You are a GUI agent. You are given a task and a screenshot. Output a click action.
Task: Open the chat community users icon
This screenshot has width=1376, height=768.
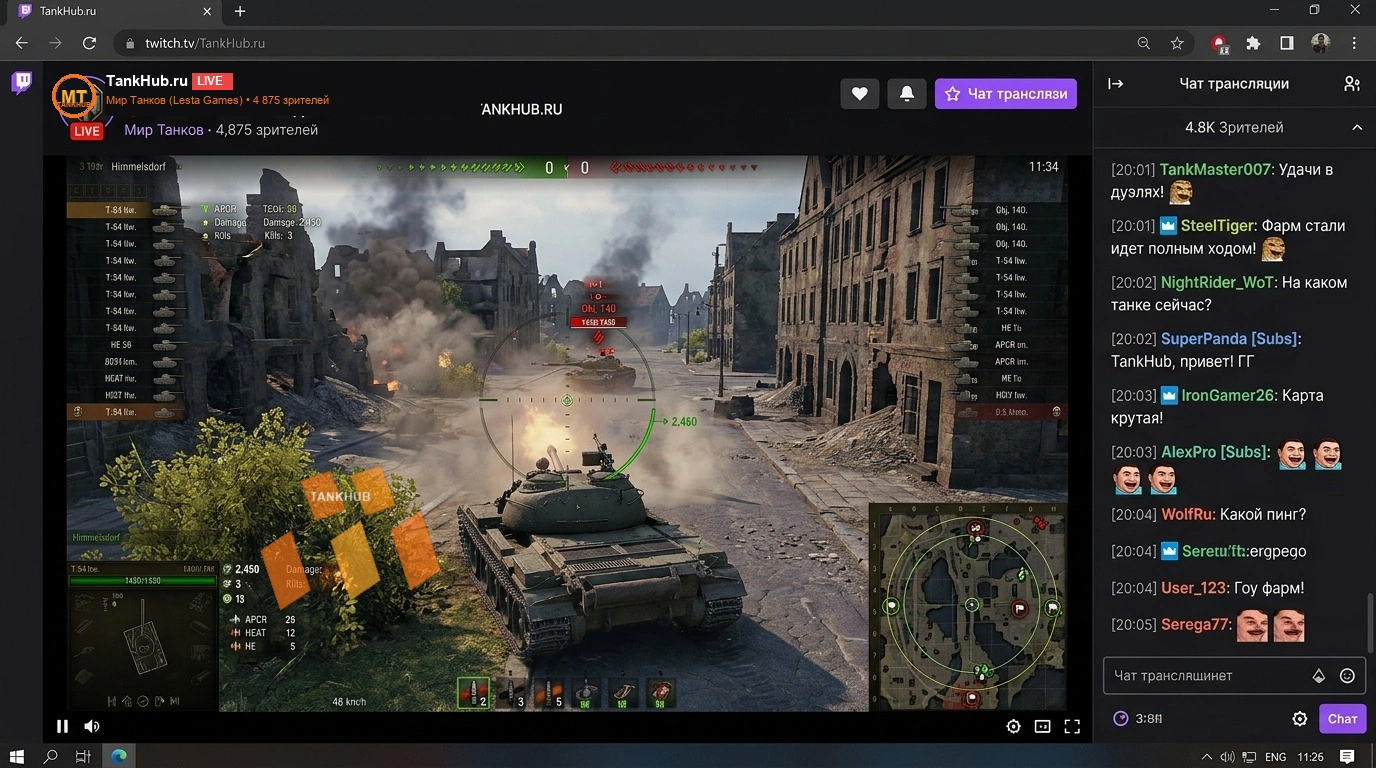1352,84
